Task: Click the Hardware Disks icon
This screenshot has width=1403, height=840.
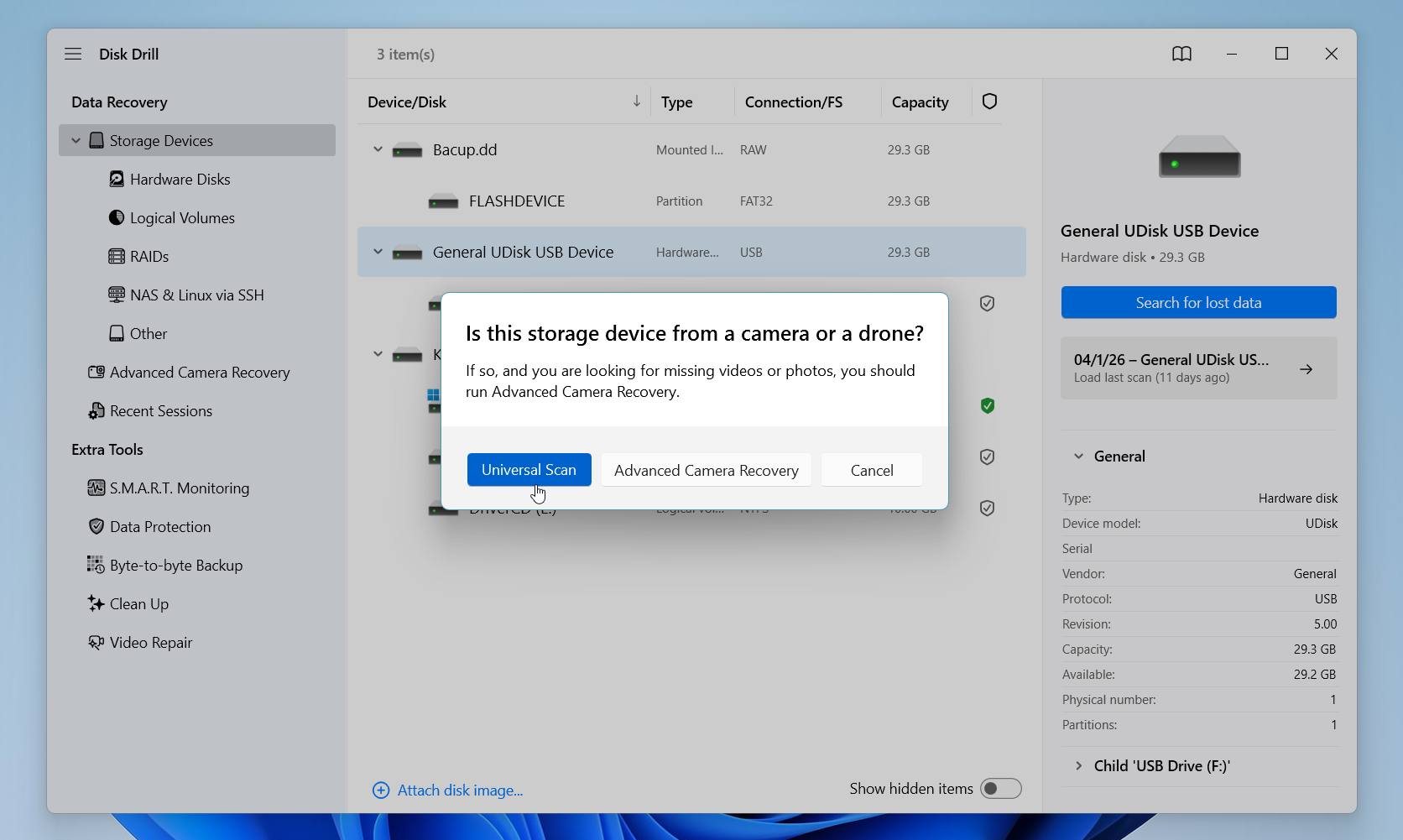Action: pos(117,179)
